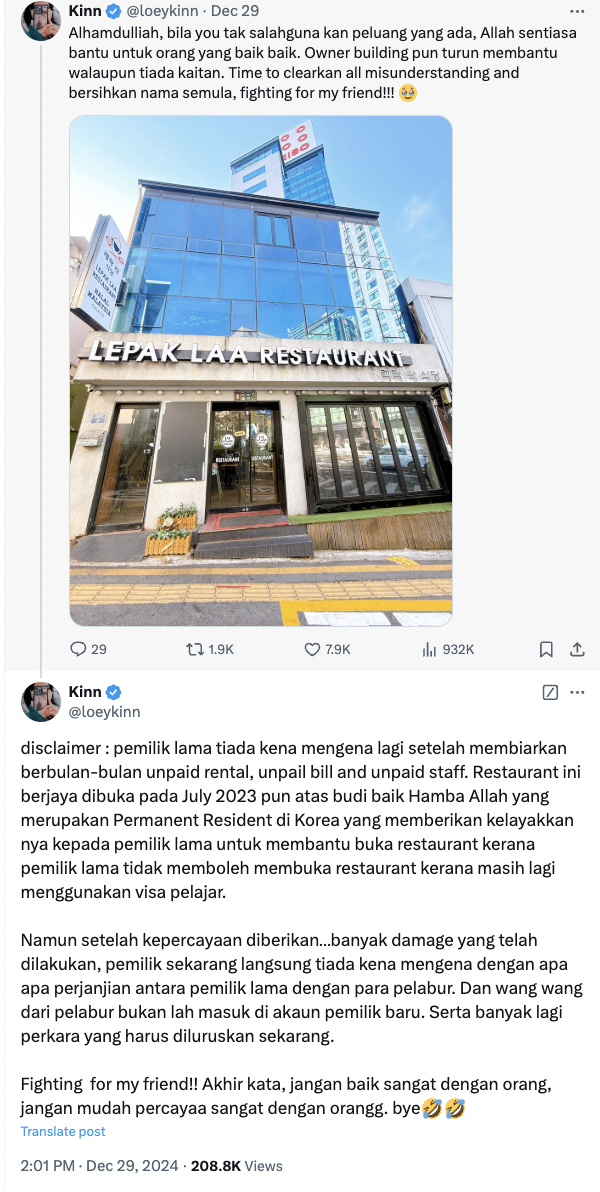Image resolution: width=600 pixels, height=1192 pixels.
Task: Click the verified badge next to top Kinn name
Action: pyautogui.click(x=113, y=11)
